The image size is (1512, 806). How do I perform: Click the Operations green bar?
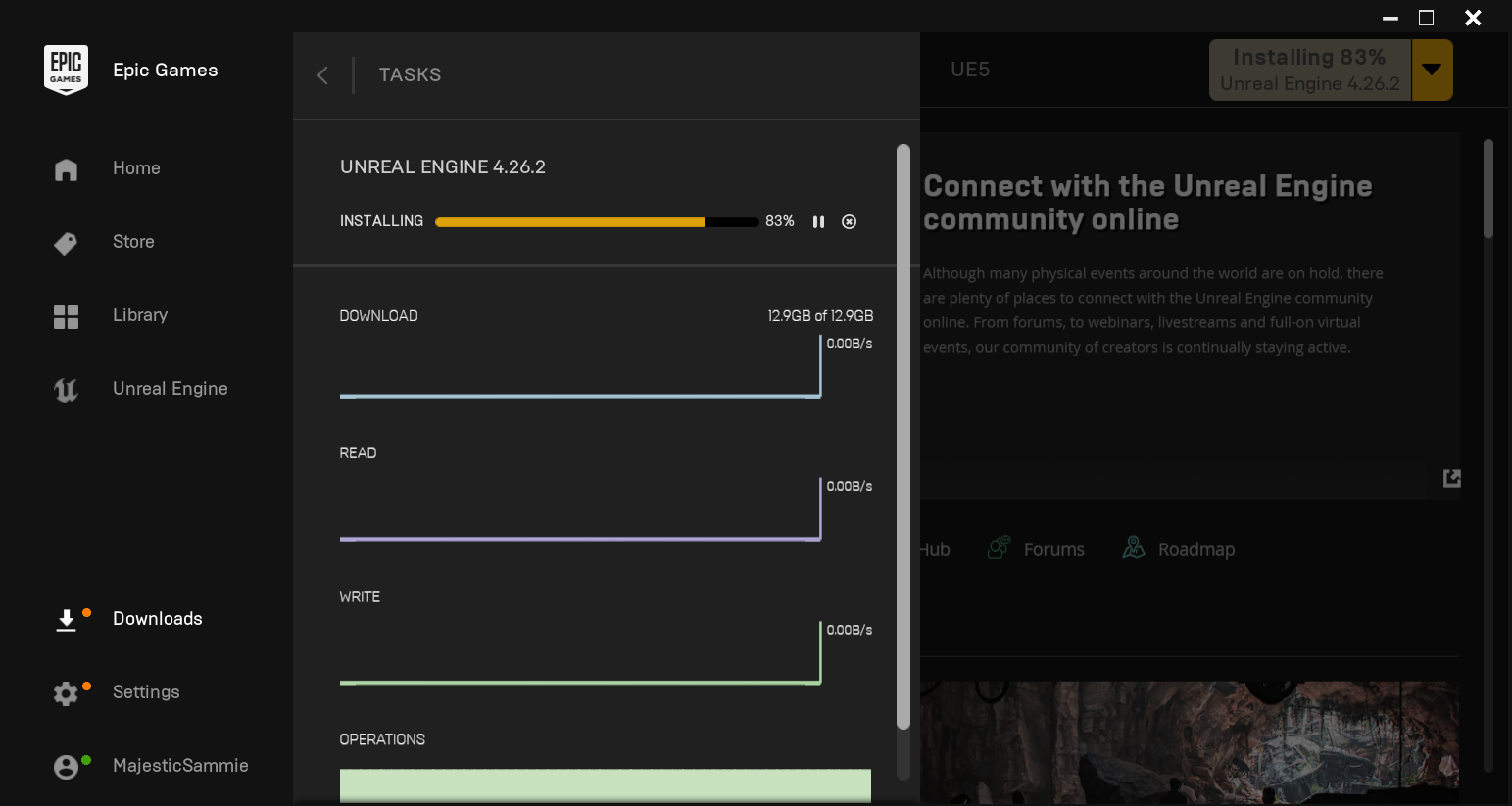606,785
